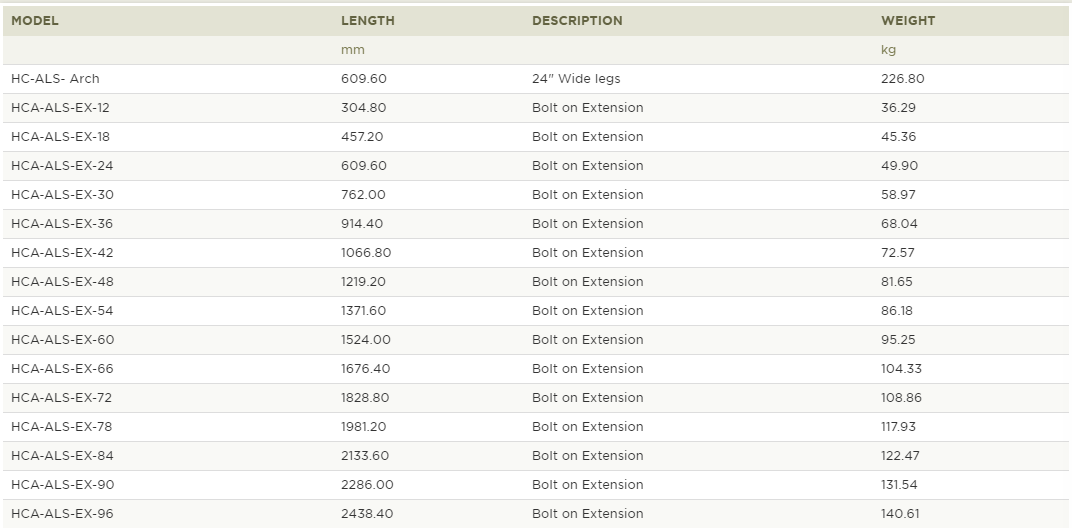Click the DESCRIPTION column header
Screen dimensions: 1072x528
click(x=577, y=21)
